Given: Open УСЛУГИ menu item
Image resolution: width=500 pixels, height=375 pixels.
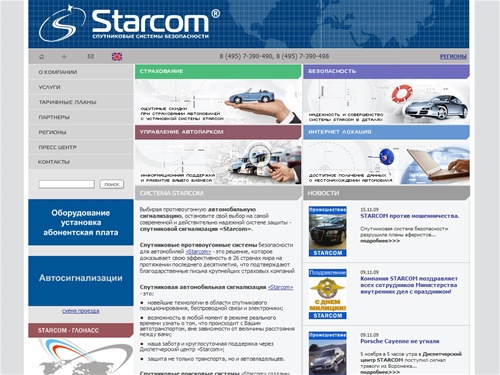Looking at the screenshot, I should pos(81,87).
